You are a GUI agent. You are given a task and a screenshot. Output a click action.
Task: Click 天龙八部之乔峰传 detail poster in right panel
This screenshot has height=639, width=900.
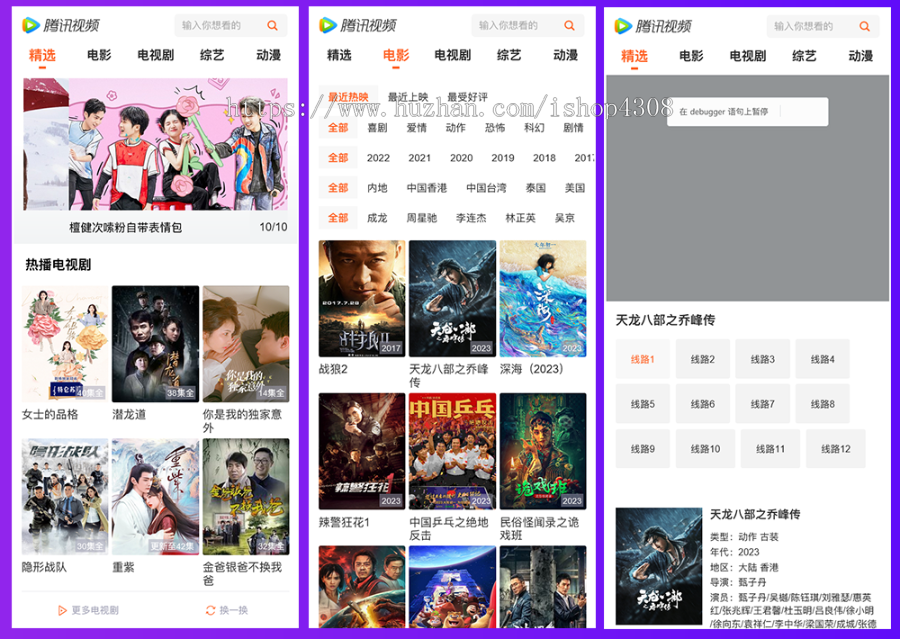[659, 566]
